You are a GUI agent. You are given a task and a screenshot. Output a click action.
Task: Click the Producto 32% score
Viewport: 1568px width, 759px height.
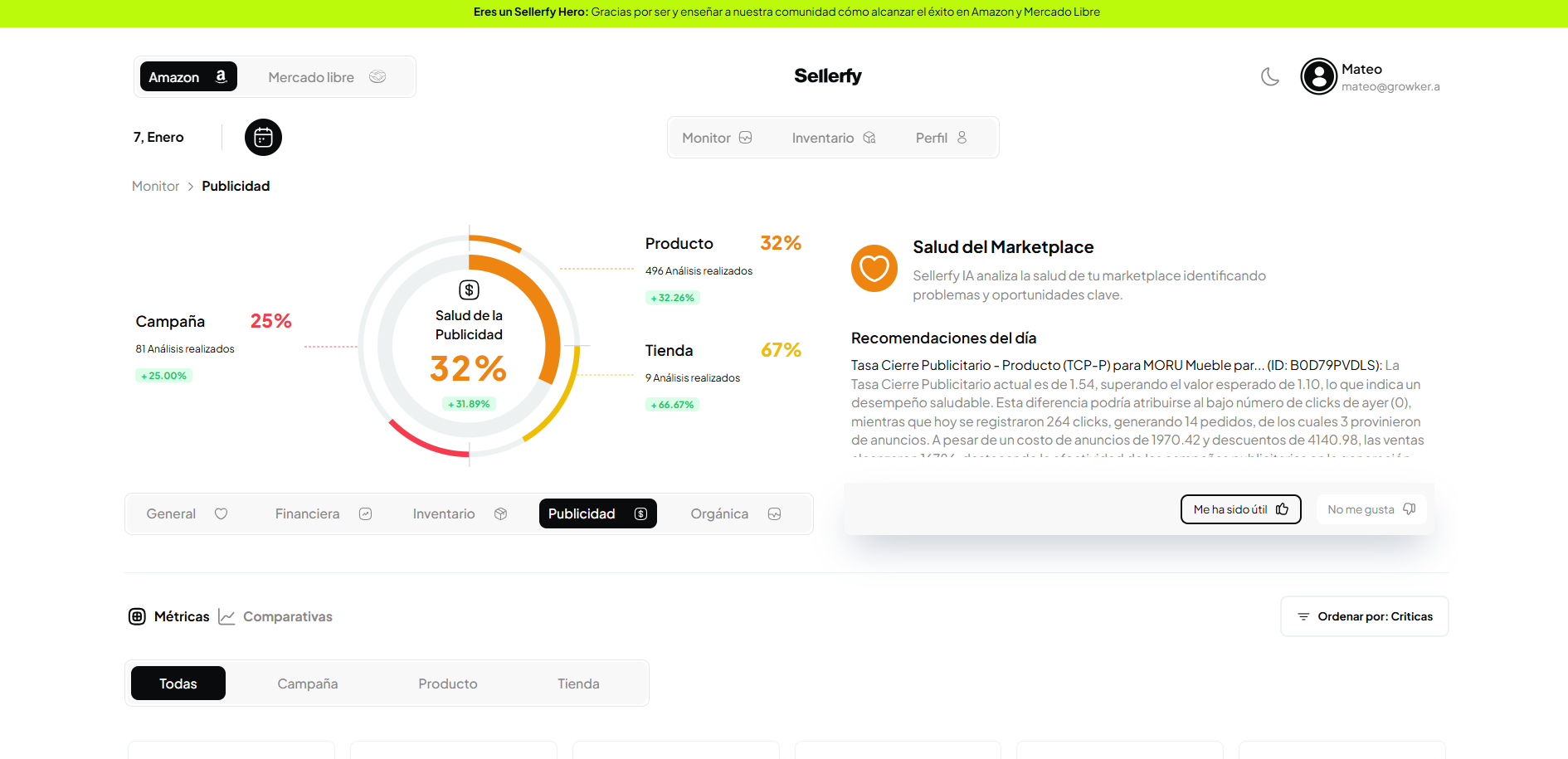tap(781, 243)
